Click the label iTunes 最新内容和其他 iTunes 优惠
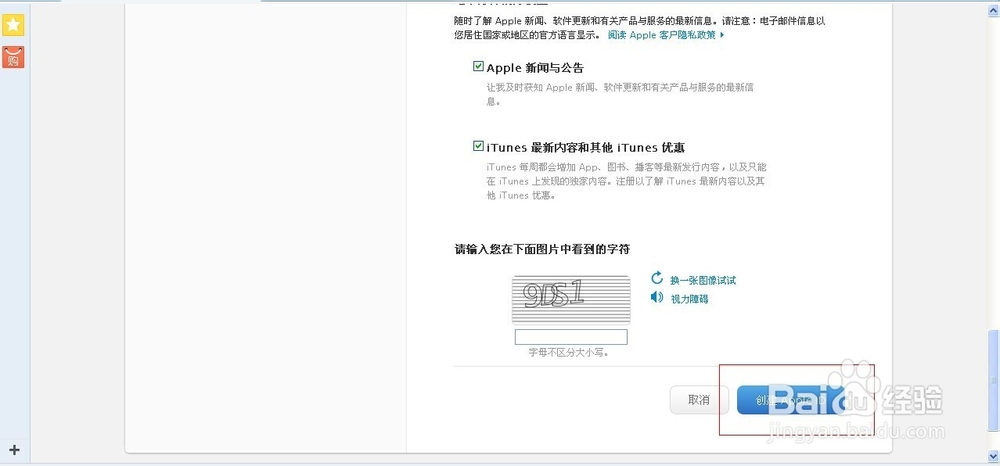 585,147
